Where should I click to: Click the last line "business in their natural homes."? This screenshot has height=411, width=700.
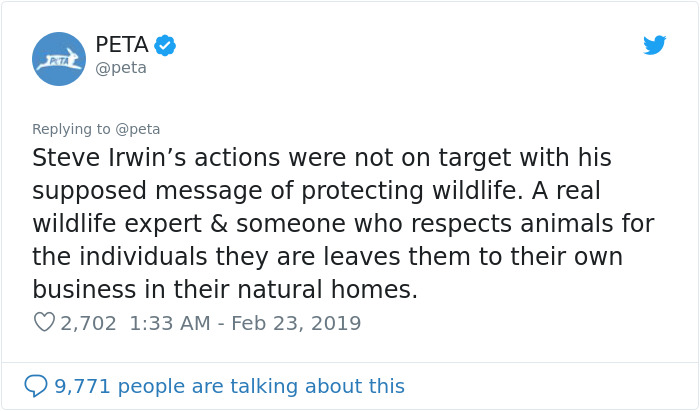coord(225,290)
